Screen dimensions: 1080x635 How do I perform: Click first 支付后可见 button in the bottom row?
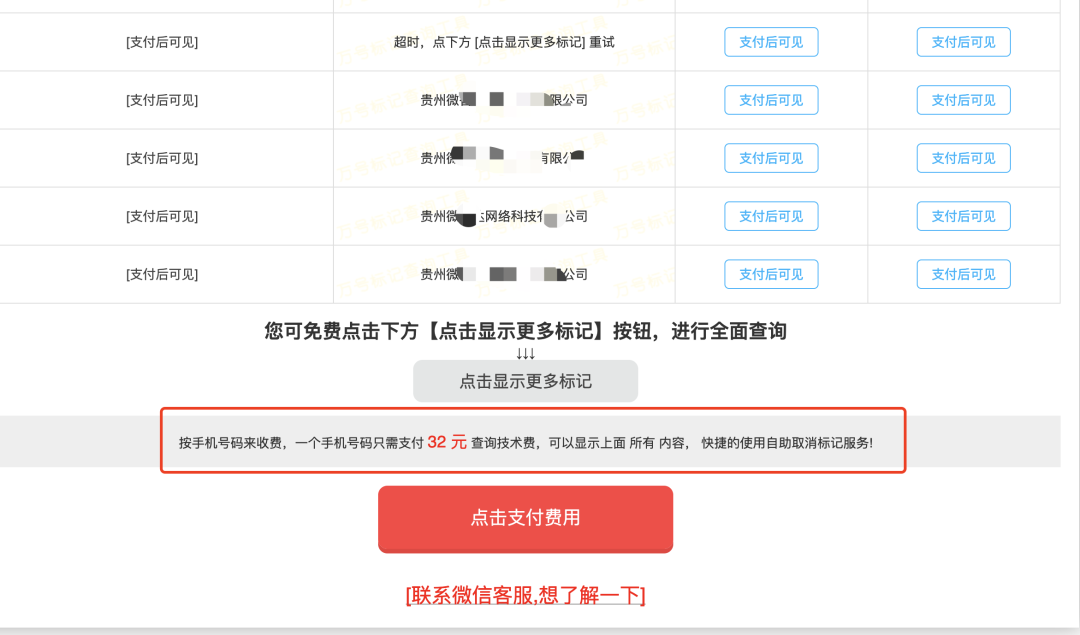click(771, 274)
